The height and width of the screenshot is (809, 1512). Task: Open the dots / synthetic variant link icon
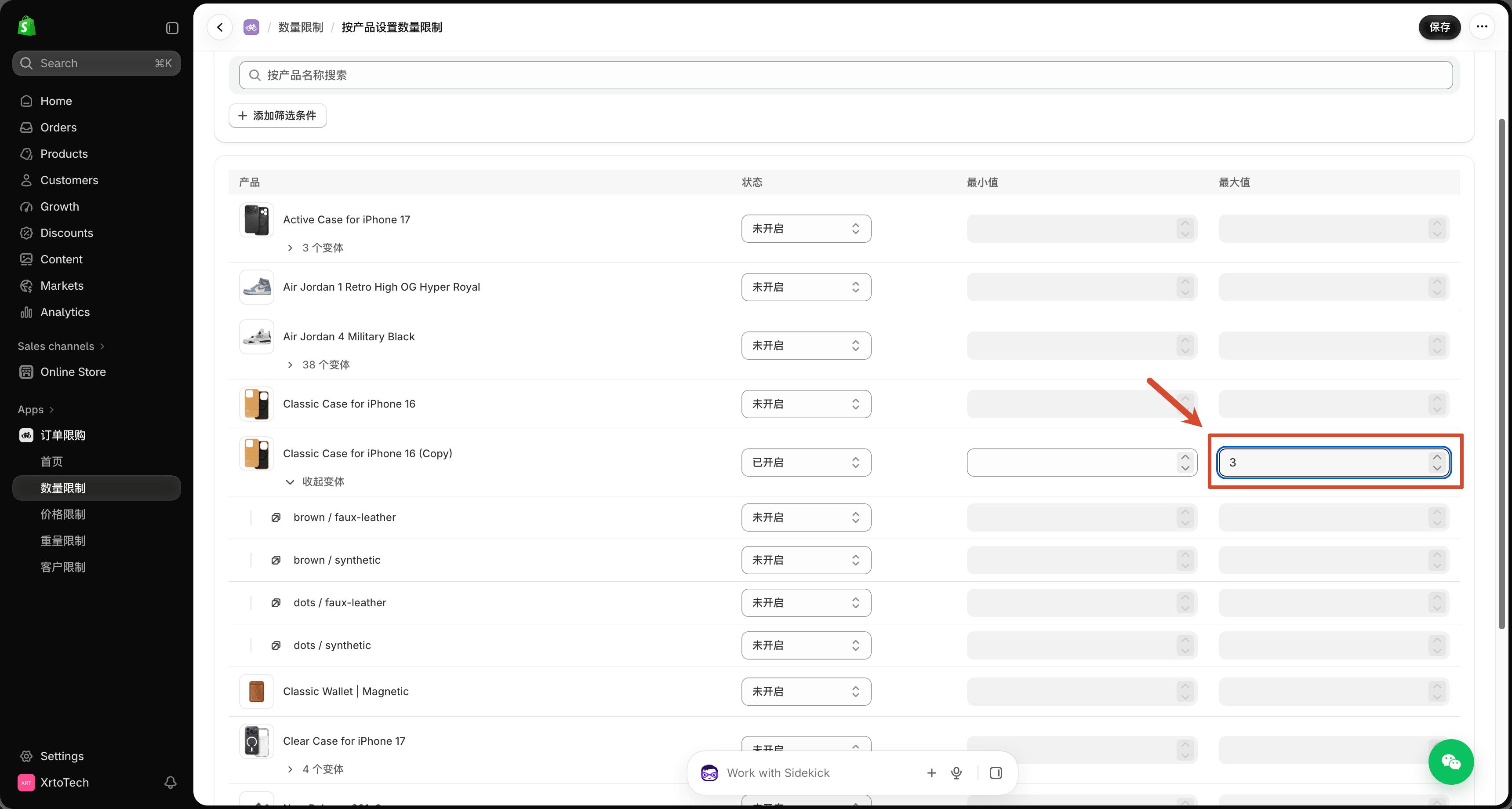[x=276, y=645]
